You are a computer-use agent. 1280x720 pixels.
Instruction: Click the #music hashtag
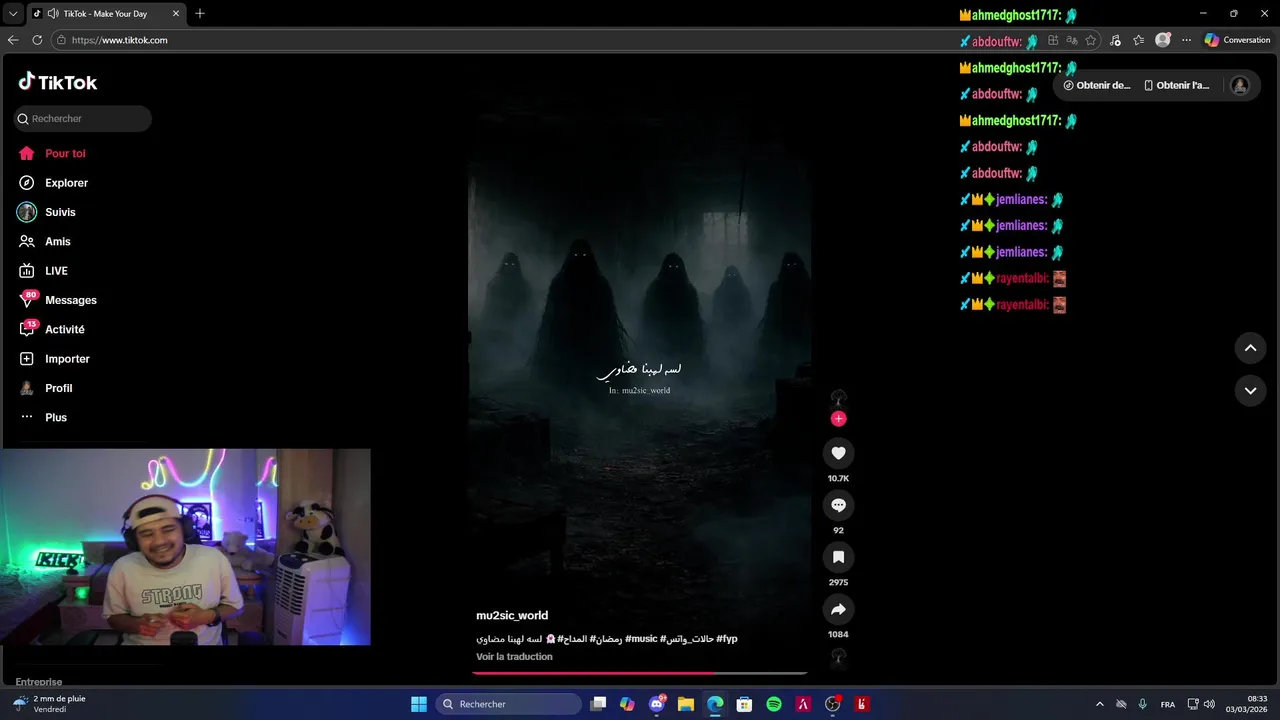pyautogui.click(x=641, y=638)
